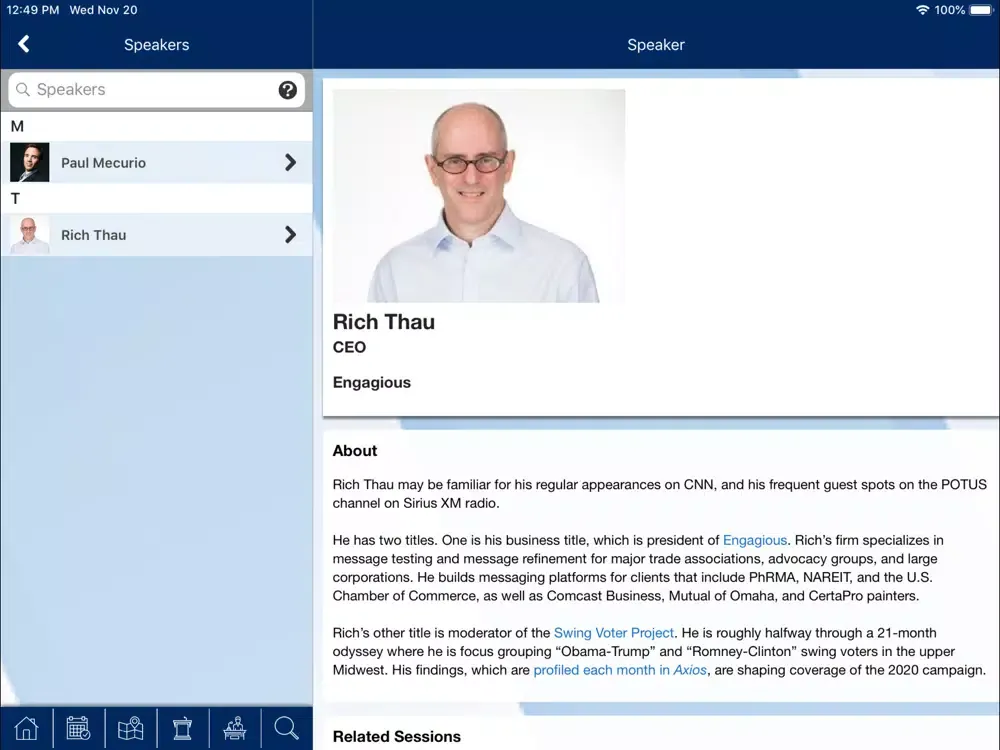Tap the 'CEO' title text
Viewport: 1000px width, 750px height.
point(349,347)
